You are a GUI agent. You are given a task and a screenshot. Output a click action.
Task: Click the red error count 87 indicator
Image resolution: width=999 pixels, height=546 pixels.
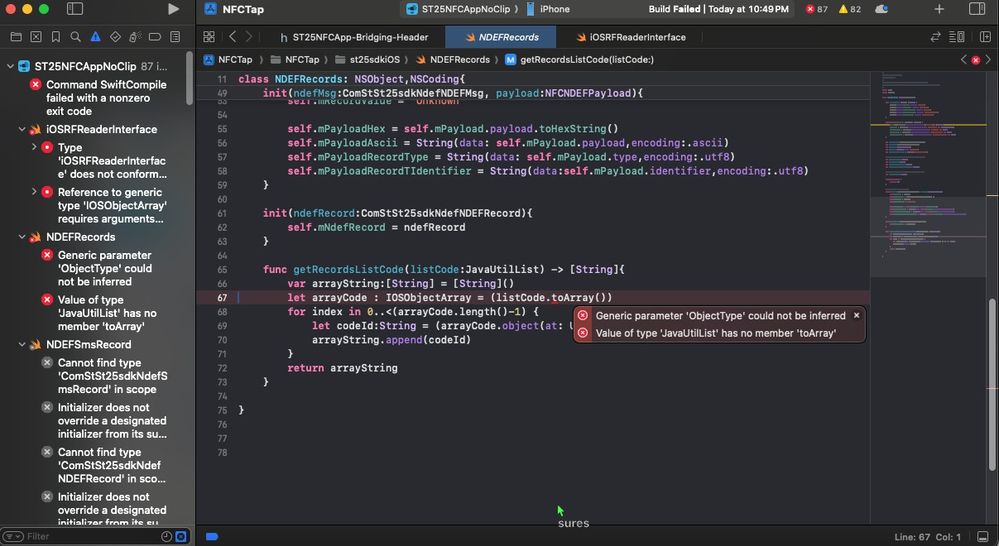coord(816,9)
